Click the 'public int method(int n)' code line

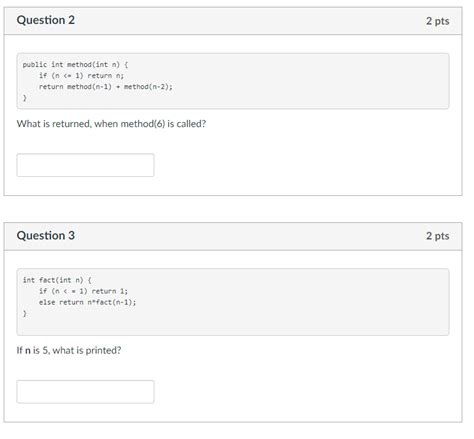point(75,65)
